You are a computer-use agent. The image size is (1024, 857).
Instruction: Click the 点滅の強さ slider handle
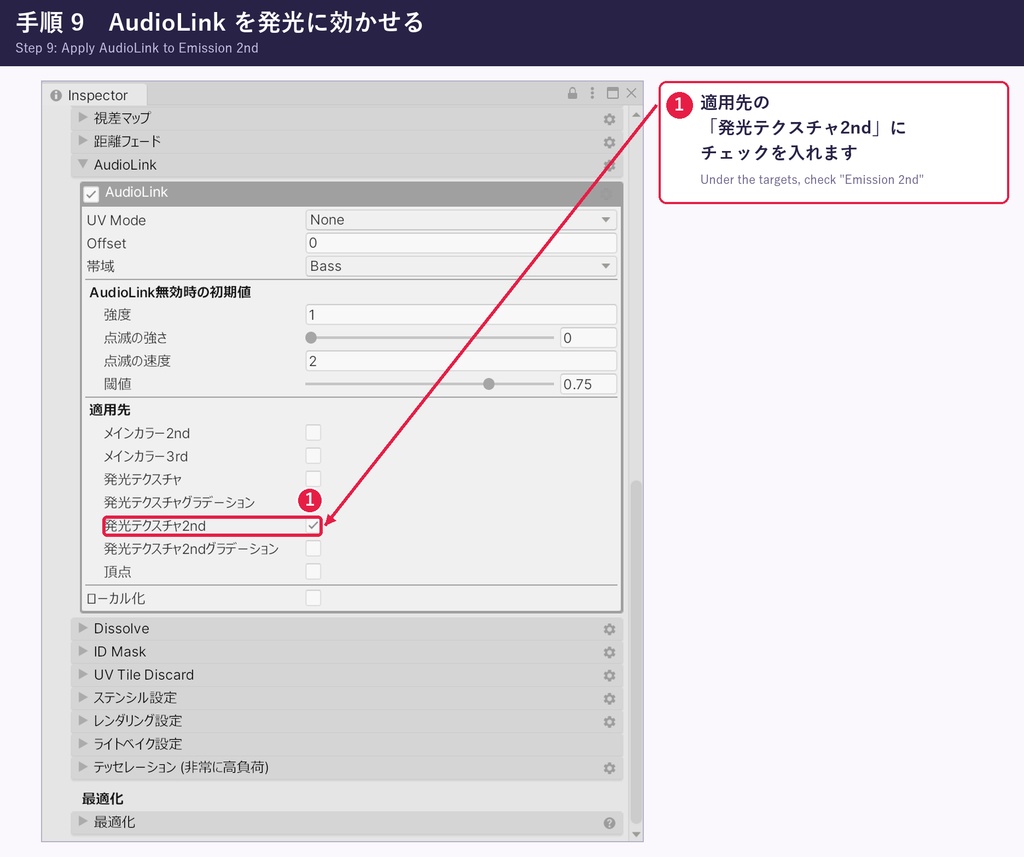(311, 338)
